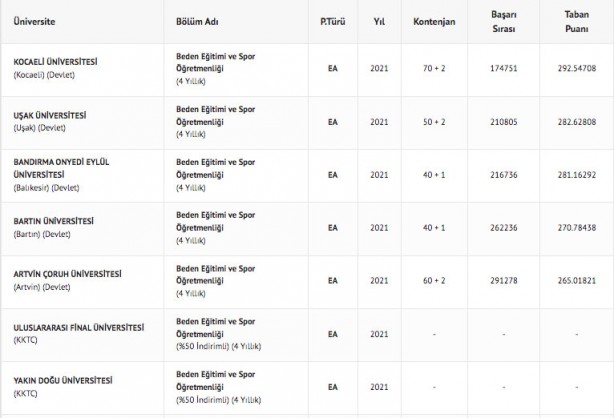This screenshot has width=614, height=418.
Task: Click Kocaeli's Beden Eğitimi ve Spor Öğretmenliği program
Action: tap(209, 62)
